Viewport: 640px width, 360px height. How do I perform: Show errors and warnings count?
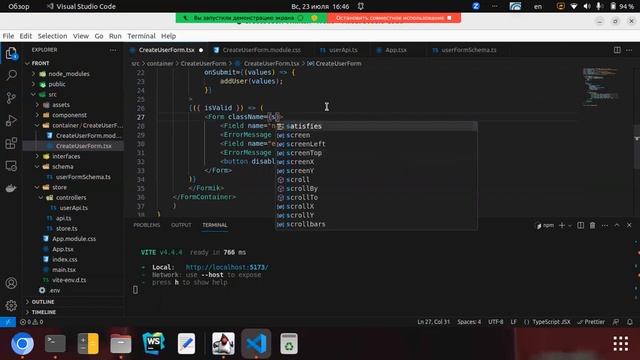point(31,322)
